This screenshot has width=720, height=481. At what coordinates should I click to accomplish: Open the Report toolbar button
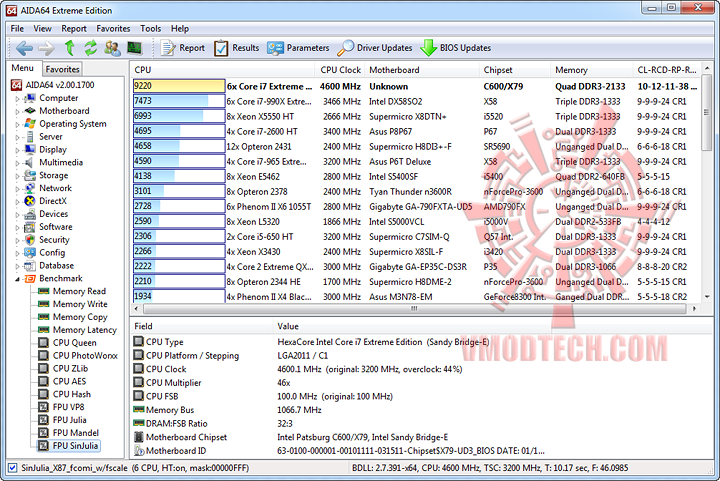[183, 48]
